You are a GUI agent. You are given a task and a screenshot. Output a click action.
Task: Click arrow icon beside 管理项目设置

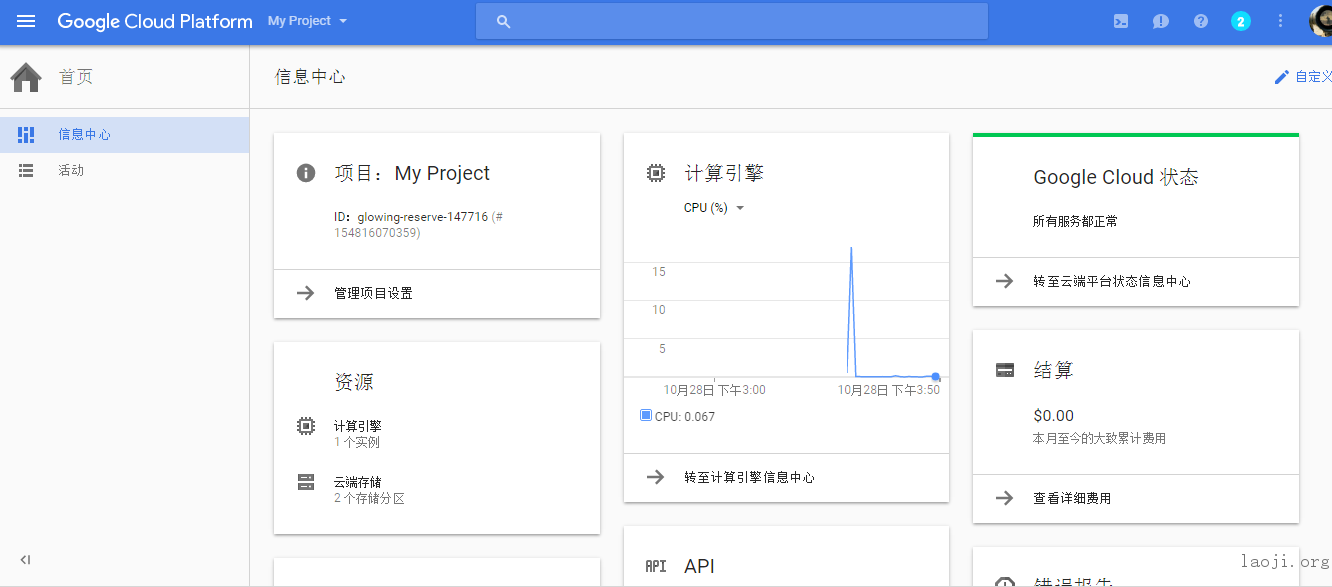click(306, 293)
